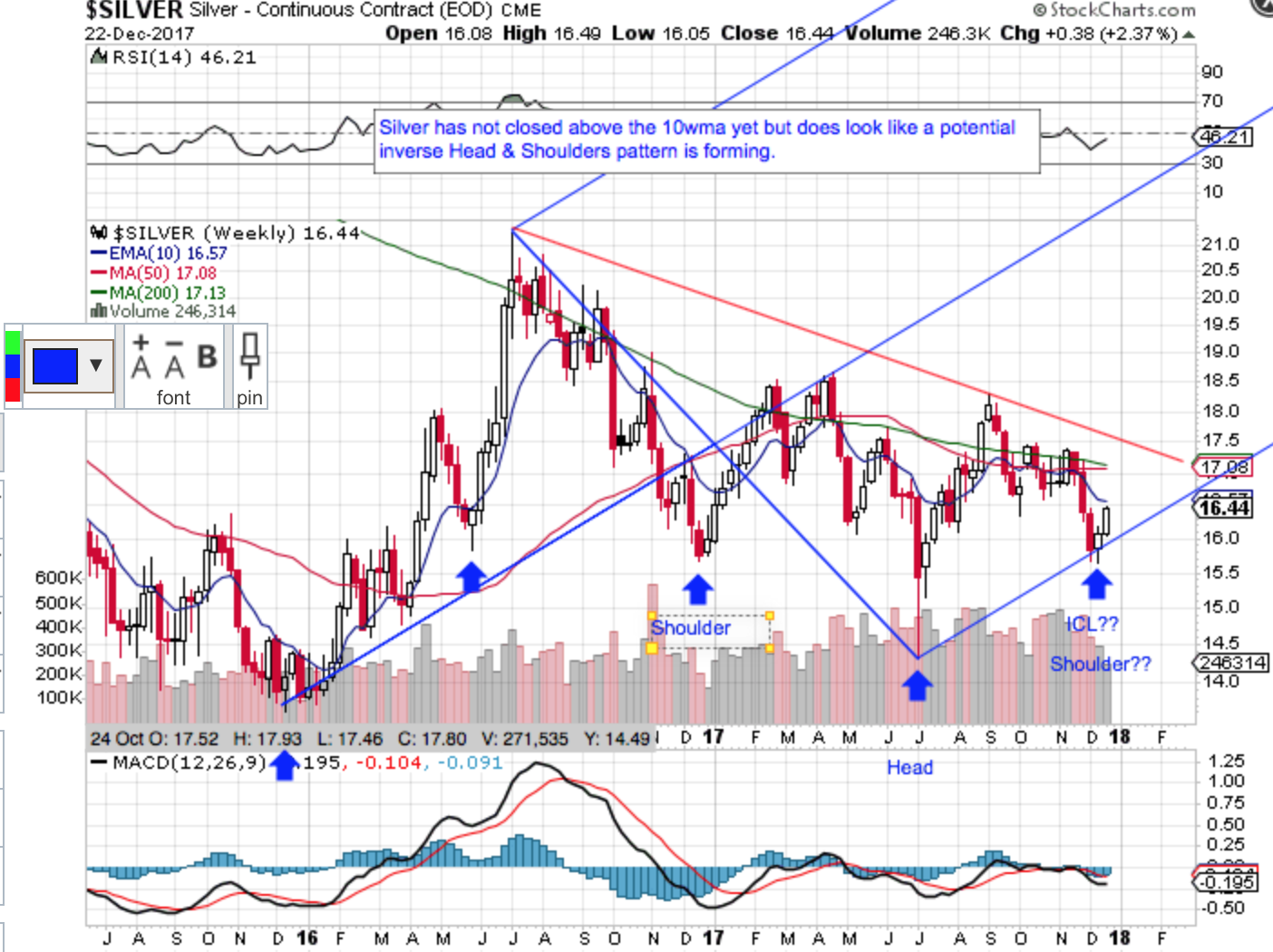Open the annotation color dropdown arrow
Image resolution: width=1273 pixels, height=952 pixels.
[x=96, y=366]
